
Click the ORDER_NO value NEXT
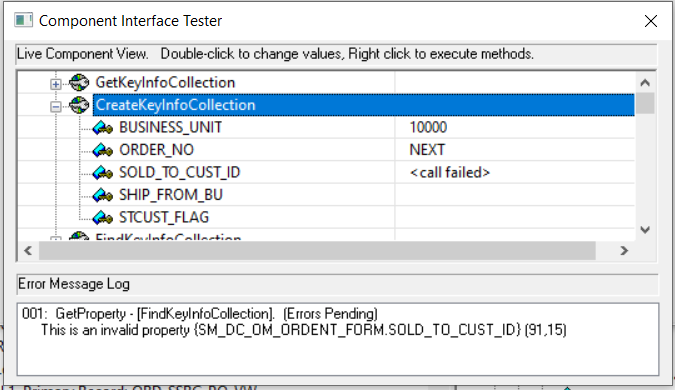click(427, 150)
